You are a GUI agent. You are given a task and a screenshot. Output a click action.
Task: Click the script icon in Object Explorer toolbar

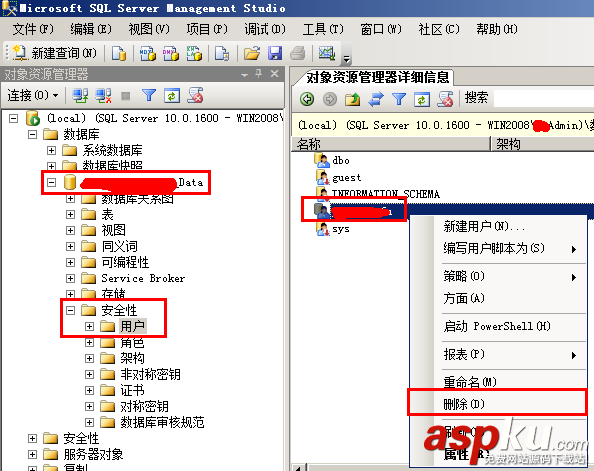click(x=195, y=95)
